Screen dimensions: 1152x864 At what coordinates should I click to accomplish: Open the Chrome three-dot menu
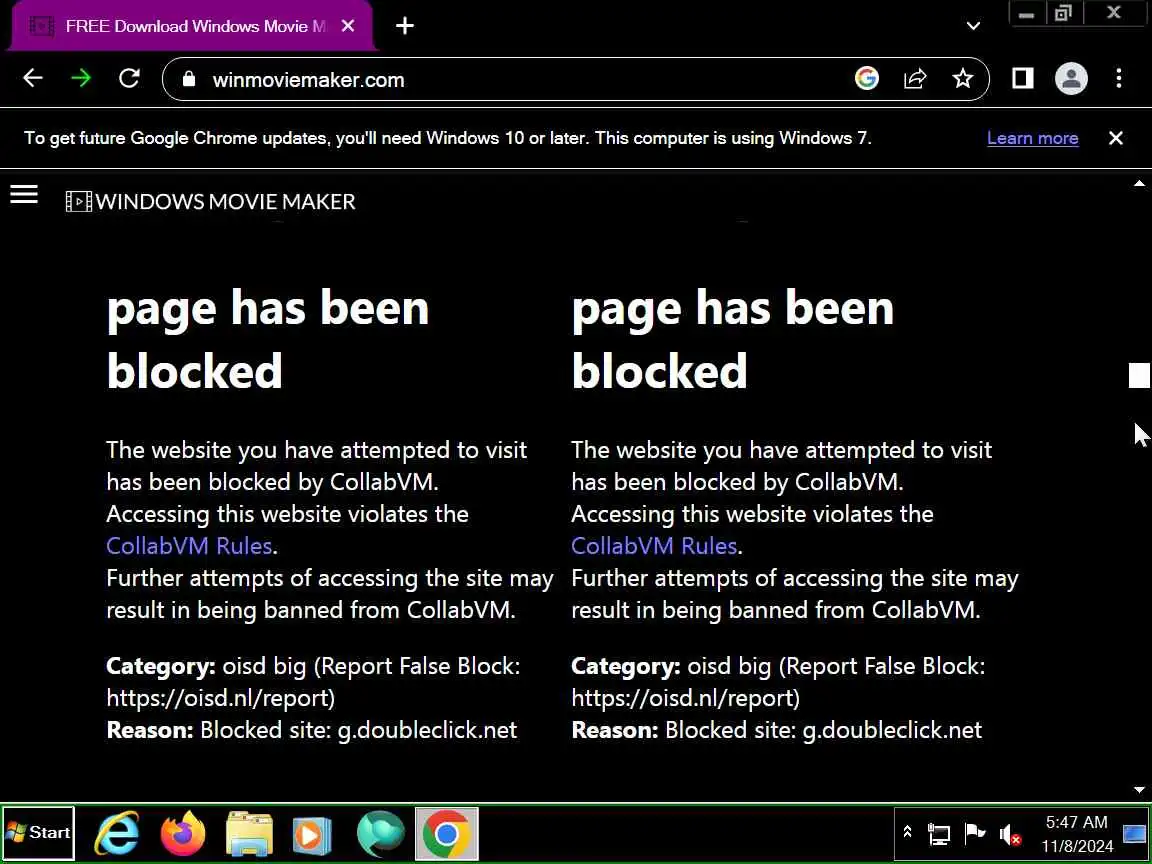[x=1119, y=79]
